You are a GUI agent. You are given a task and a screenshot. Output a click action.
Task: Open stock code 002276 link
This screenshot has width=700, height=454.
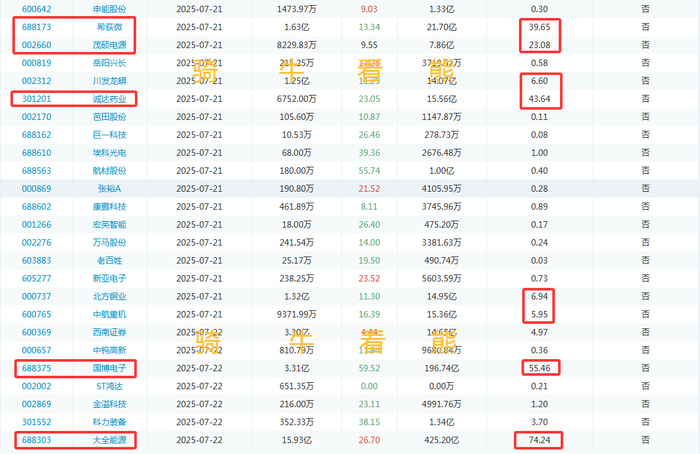click(x=37, y=242)
